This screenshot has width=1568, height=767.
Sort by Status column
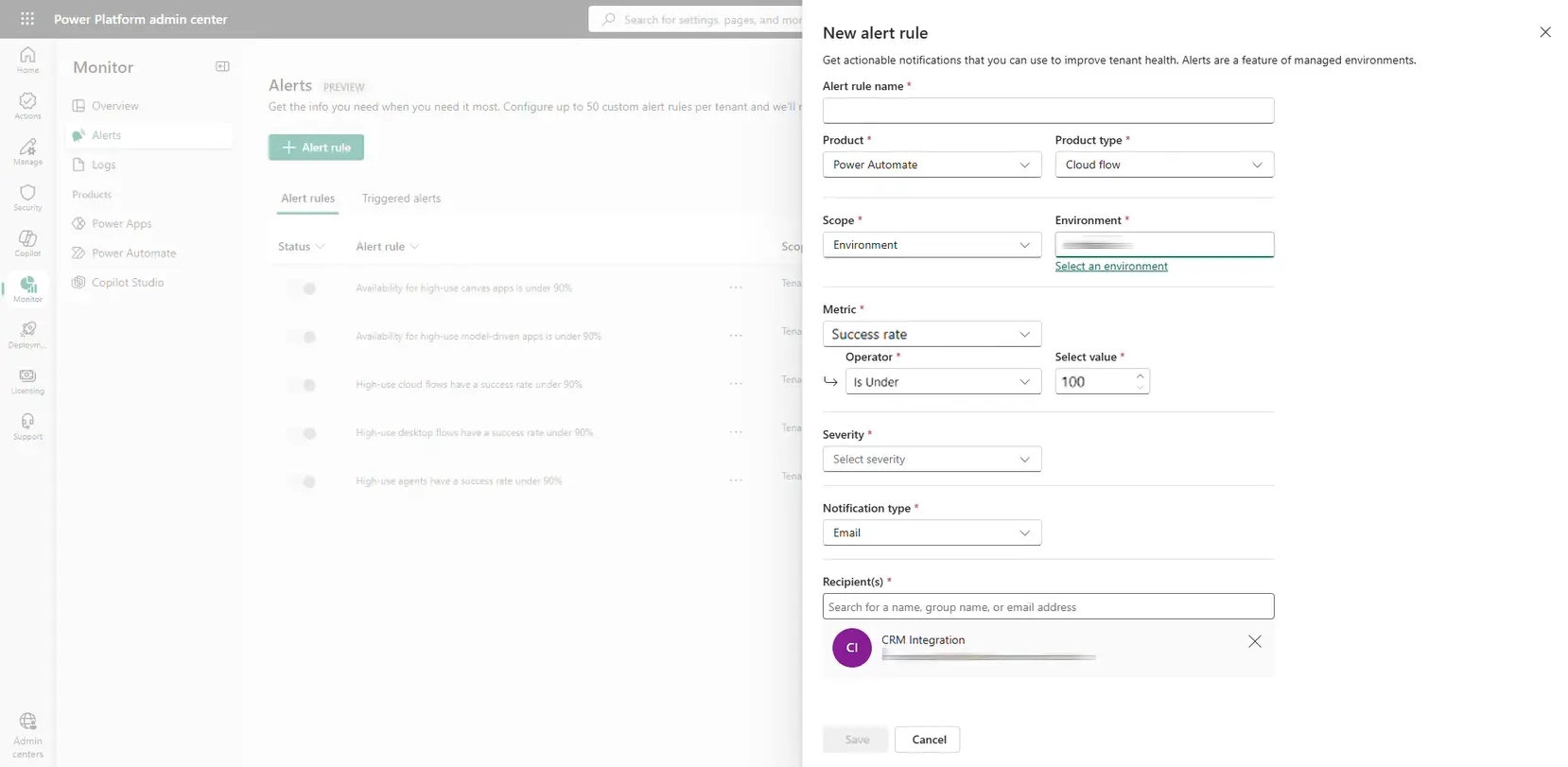click(302, 247)
